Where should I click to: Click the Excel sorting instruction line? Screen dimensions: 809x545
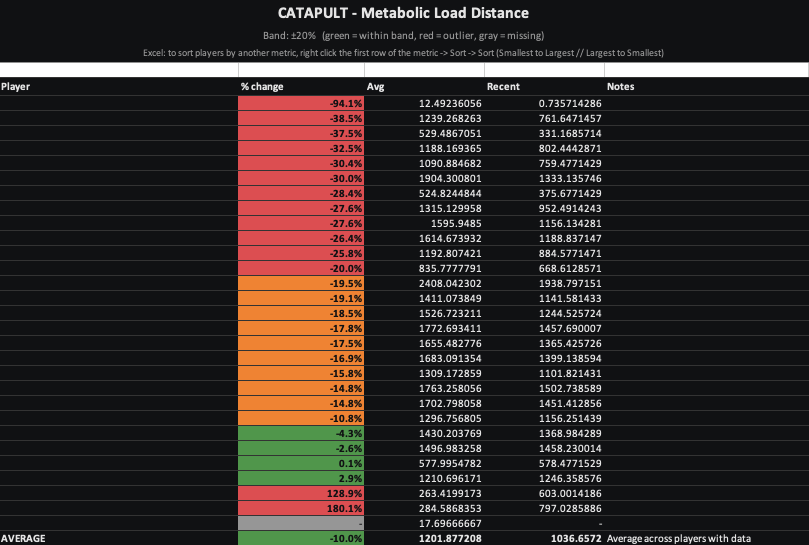click(404, 52)
